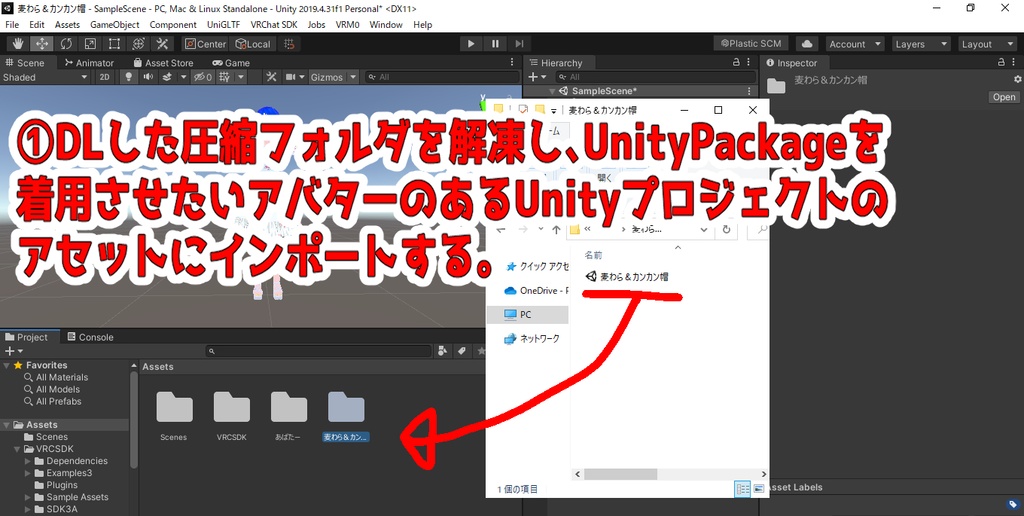
Task: Open Hierarchy create plus dropdown
Action: click(536, 77)
